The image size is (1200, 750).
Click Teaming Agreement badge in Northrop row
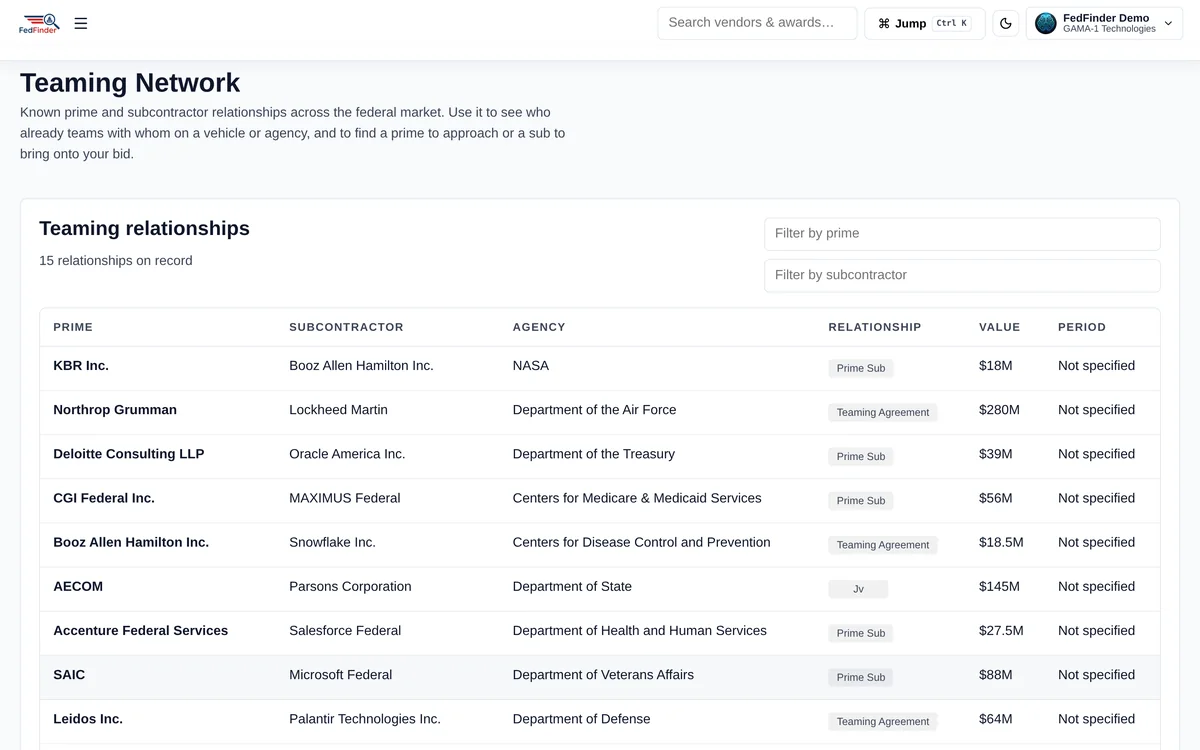(883, 412)
